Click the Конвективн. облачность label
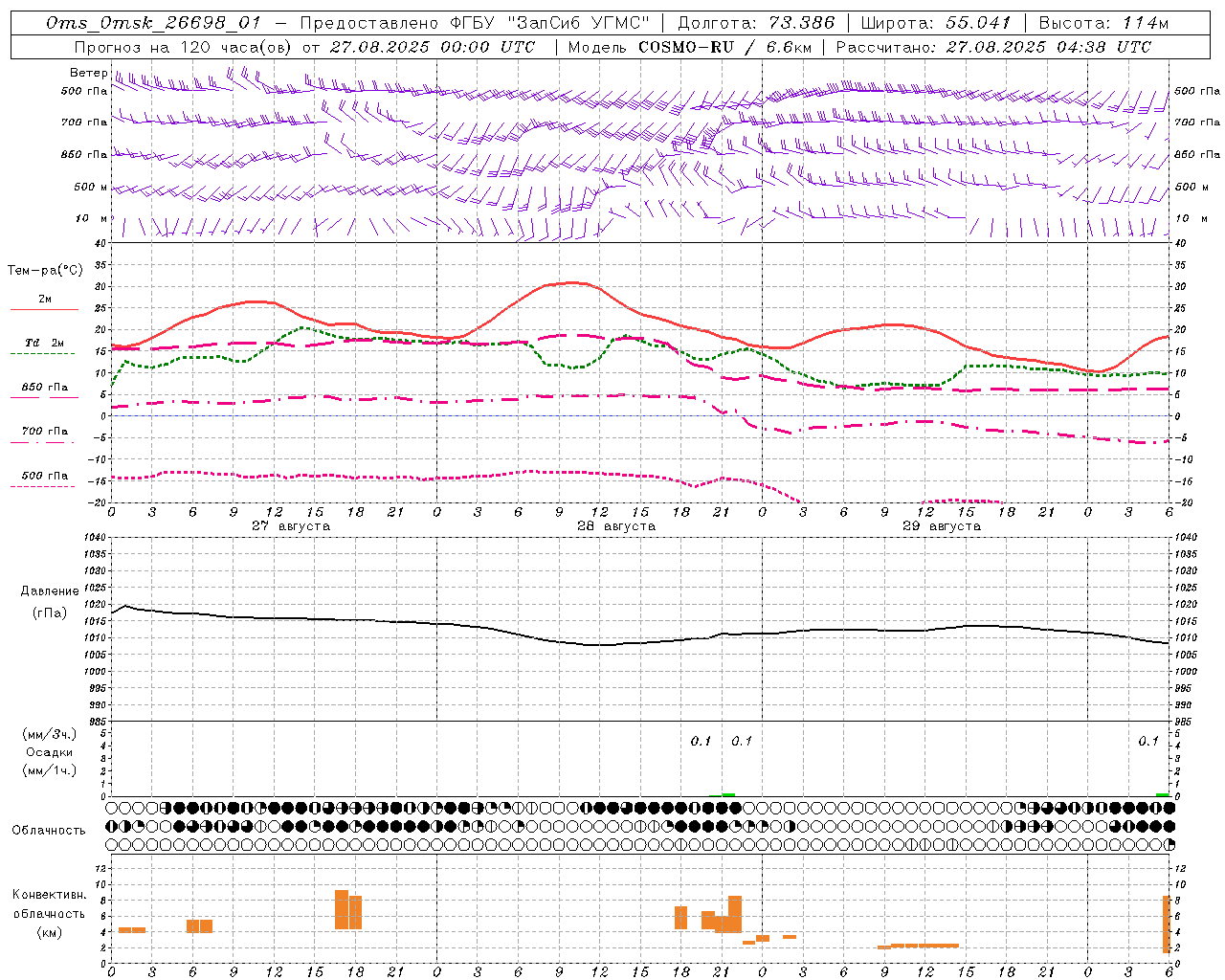This screenshot has height=980, width=1225. click(x=50, y=904)
